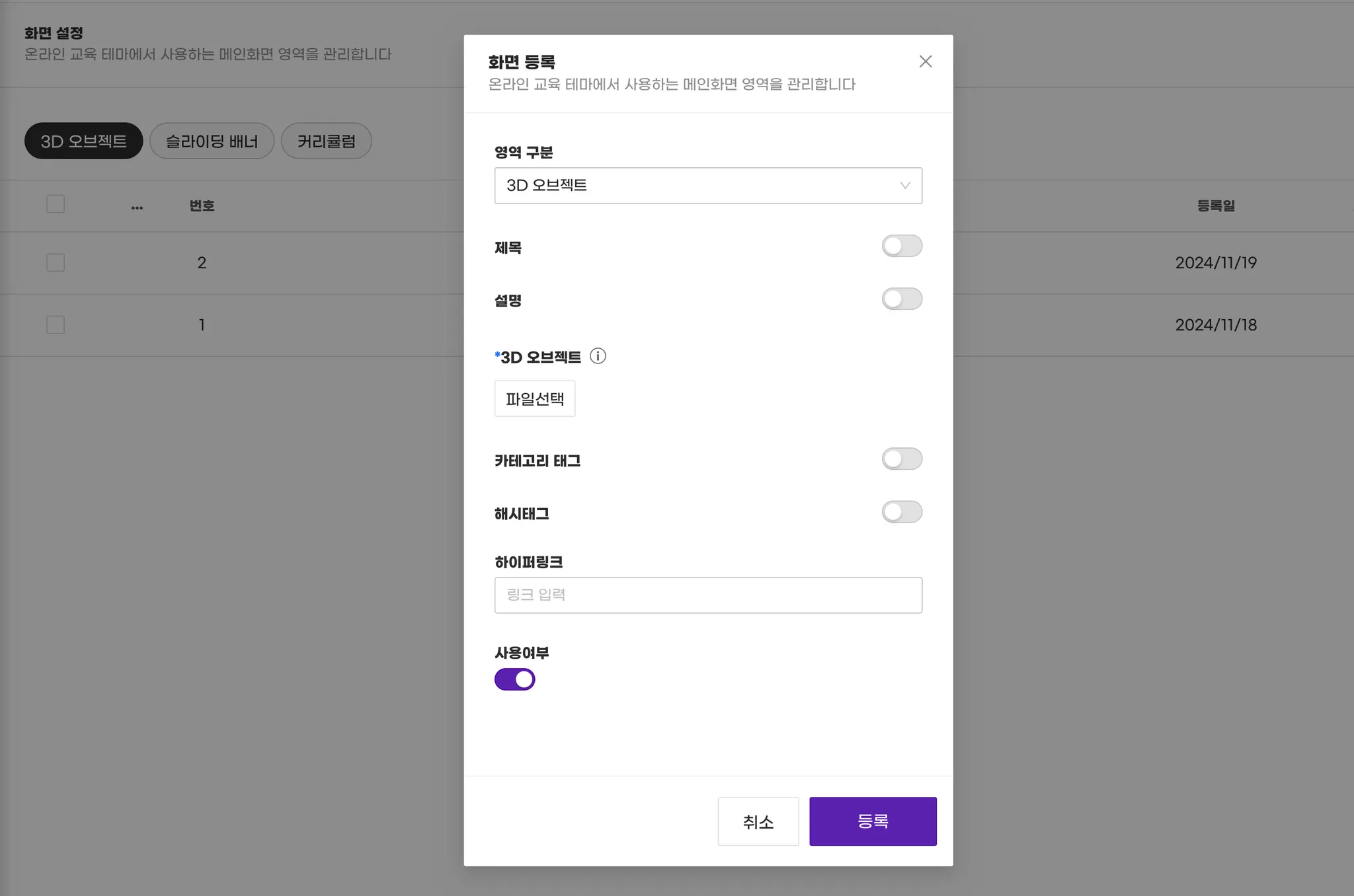Enable the 해시태그 toggle
Image resolution: width=1354 pixels, height=896 pixels.
pos(901,511)
